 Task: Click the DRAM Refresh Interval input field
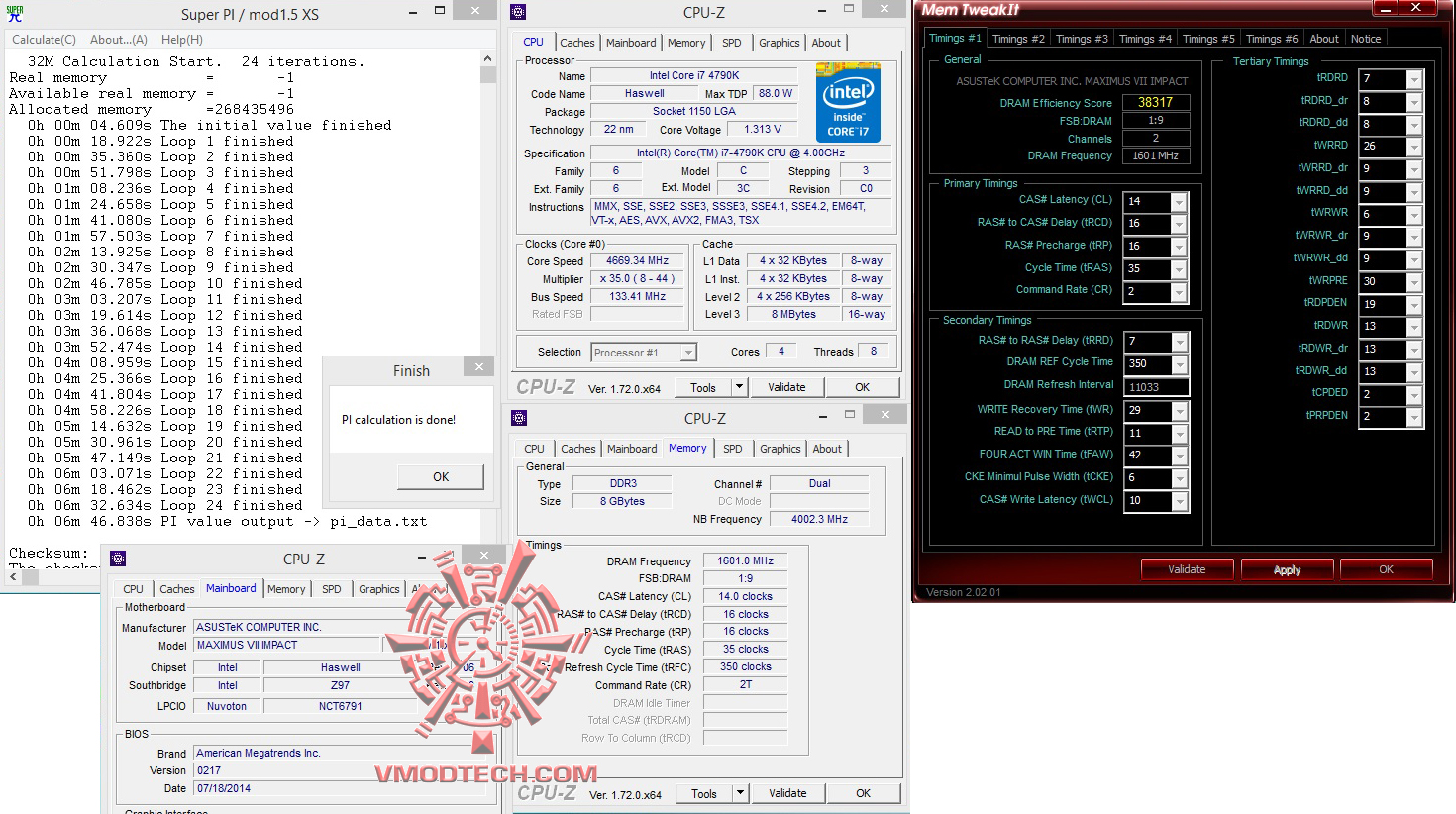(x=1156, y=387)
